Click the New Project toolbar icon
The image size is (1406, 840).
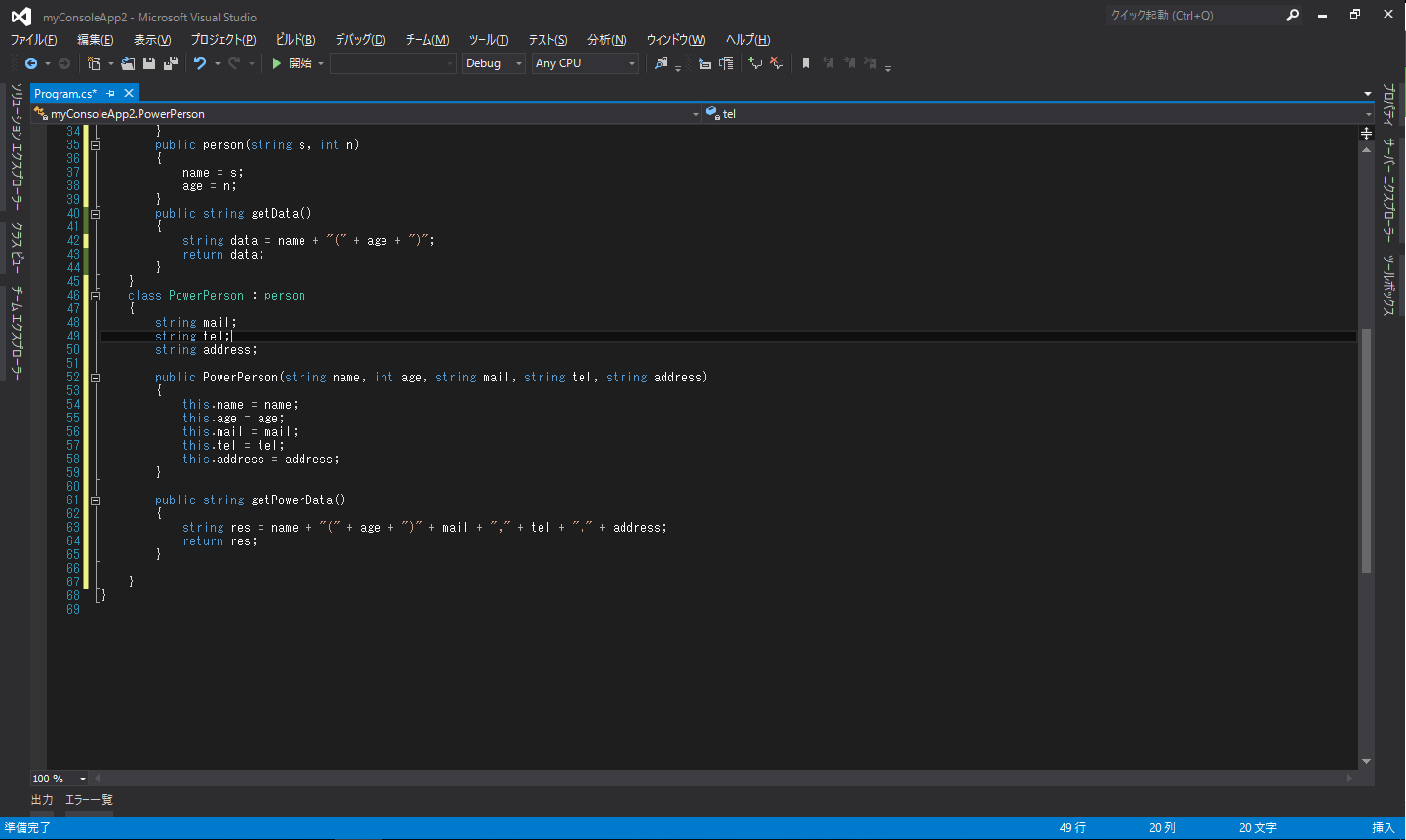(x=94, y=63)
